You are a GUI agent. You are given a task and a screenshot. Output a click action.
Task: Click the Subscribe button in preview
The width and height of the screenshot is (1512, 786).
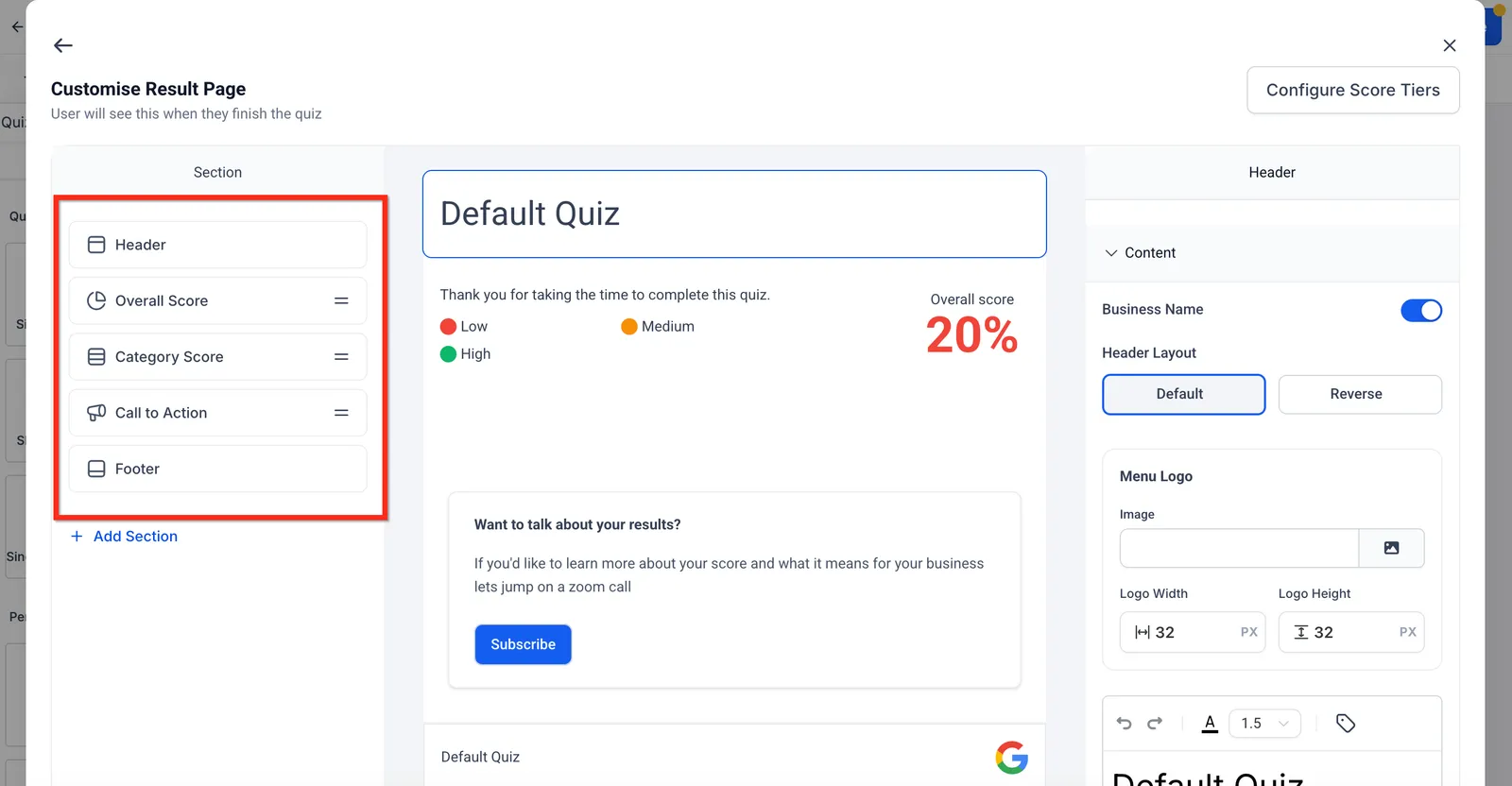coord(523,644)
